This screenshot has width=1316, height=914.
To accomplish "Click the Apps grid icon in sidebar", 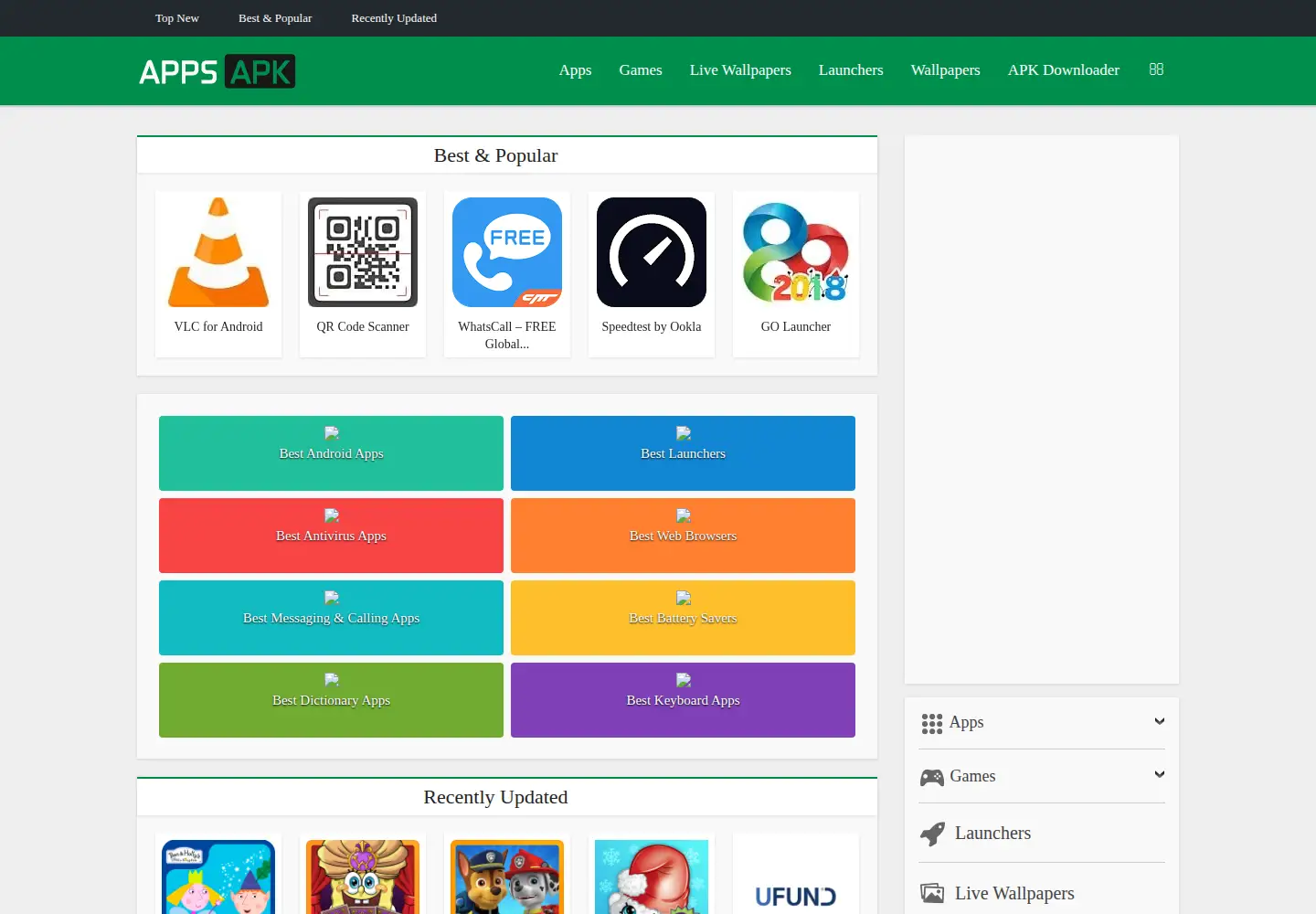I will pos(931,724).
